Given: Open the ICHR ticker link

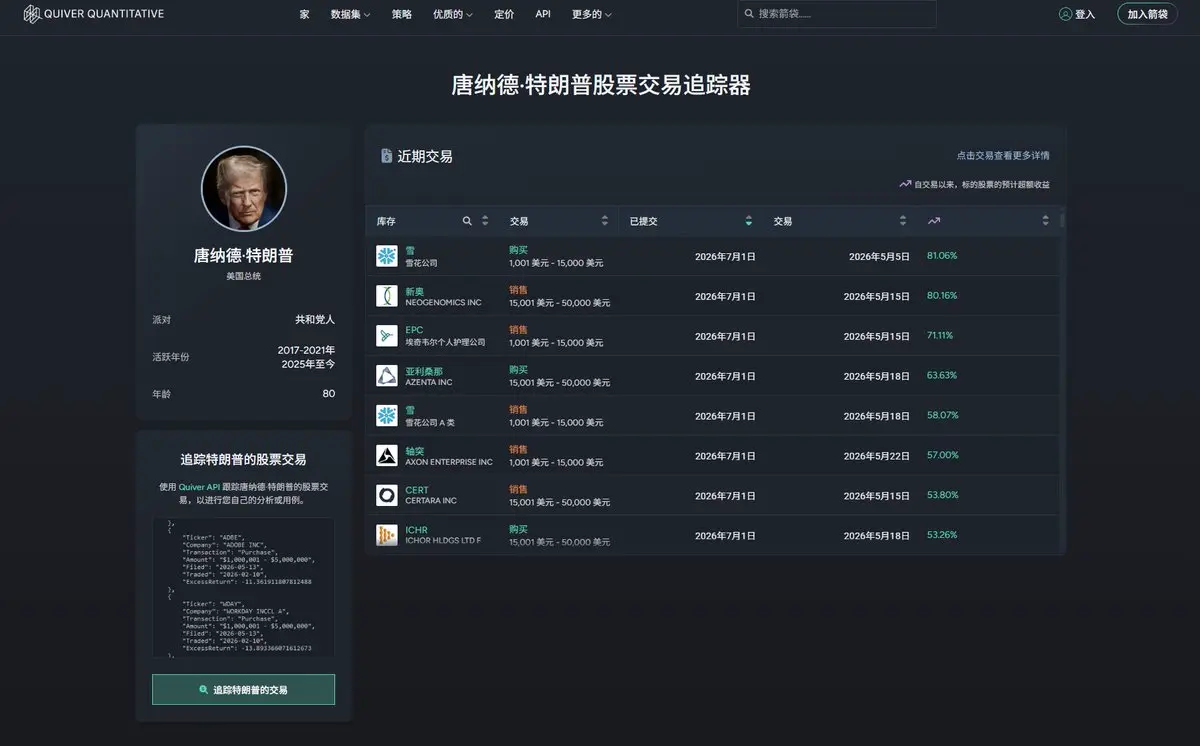Looking at the screenshot, I should [x=416, y=530].
